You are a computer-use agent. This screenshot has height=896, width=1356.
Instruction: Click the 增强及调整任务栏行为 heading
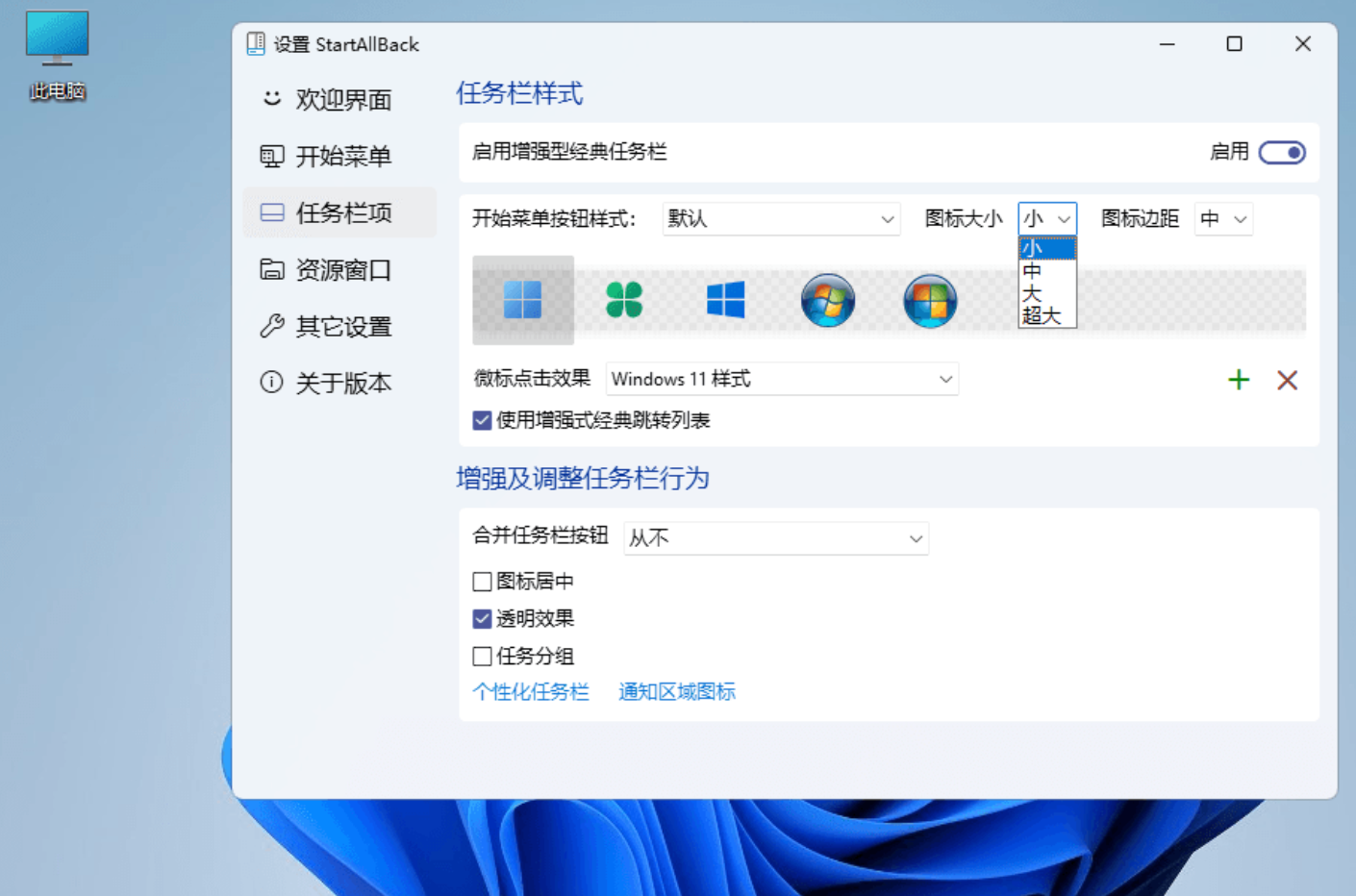click(x=583, y=479)
